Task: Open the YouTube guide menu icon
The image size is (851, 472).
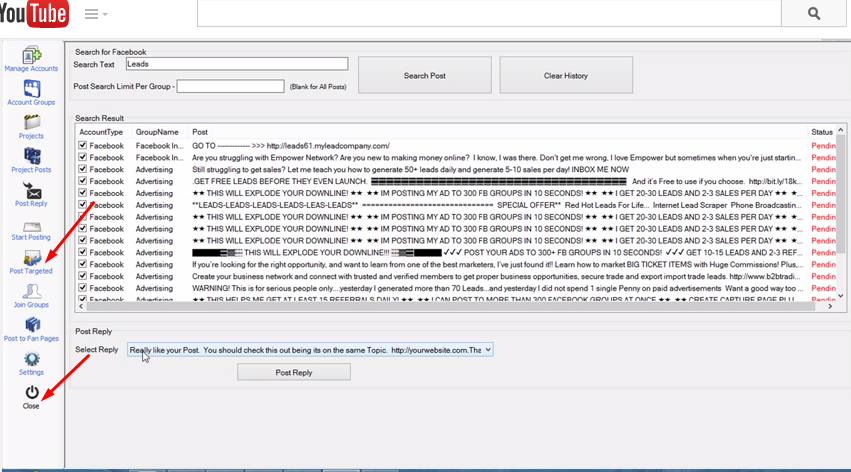Action: [96, 14]
